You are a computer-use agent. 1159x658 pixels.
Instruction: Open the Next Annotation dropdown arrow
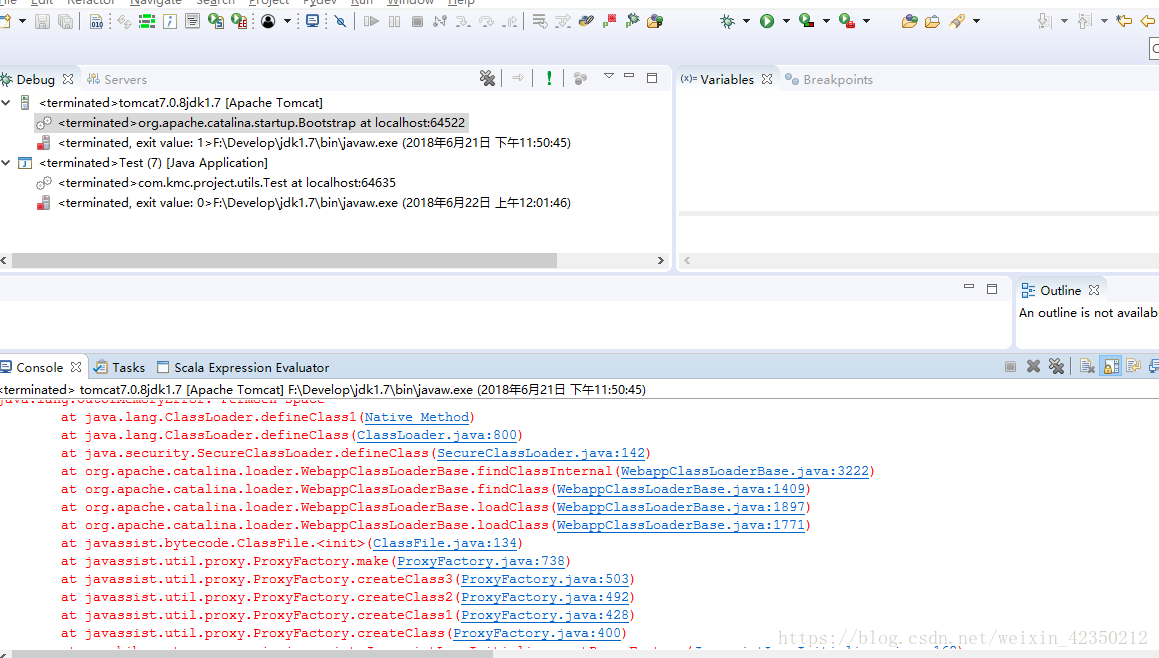pos(1064,21)
